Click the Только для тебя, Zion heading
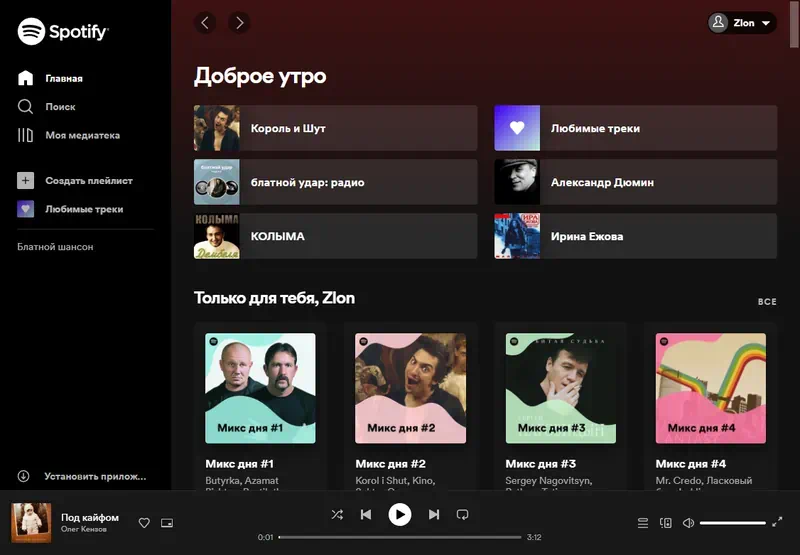Screen dimensions: 800x555 coord(274,298)
